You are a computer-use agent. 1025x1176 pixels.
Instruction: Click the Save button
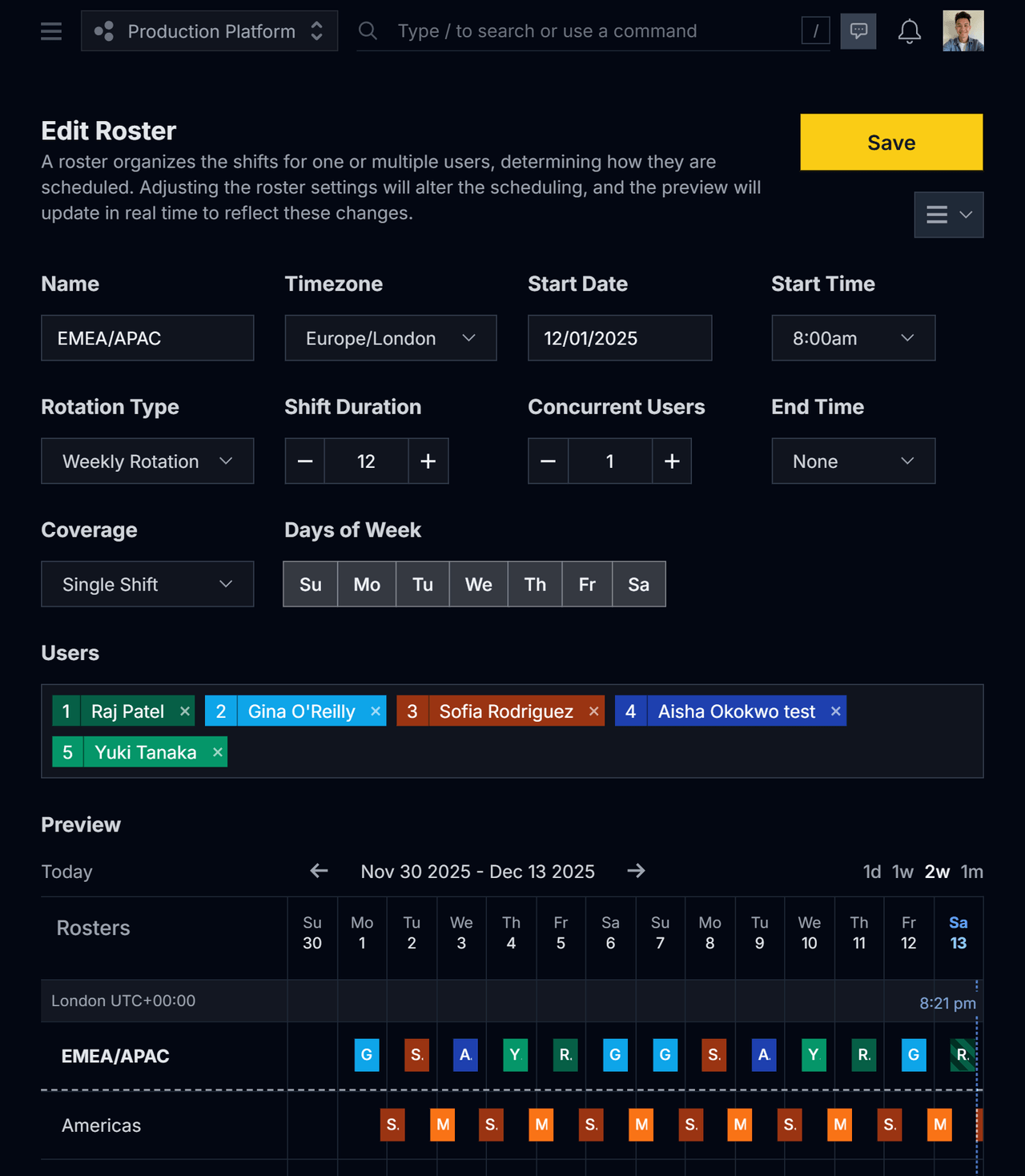tap(890, 142)
